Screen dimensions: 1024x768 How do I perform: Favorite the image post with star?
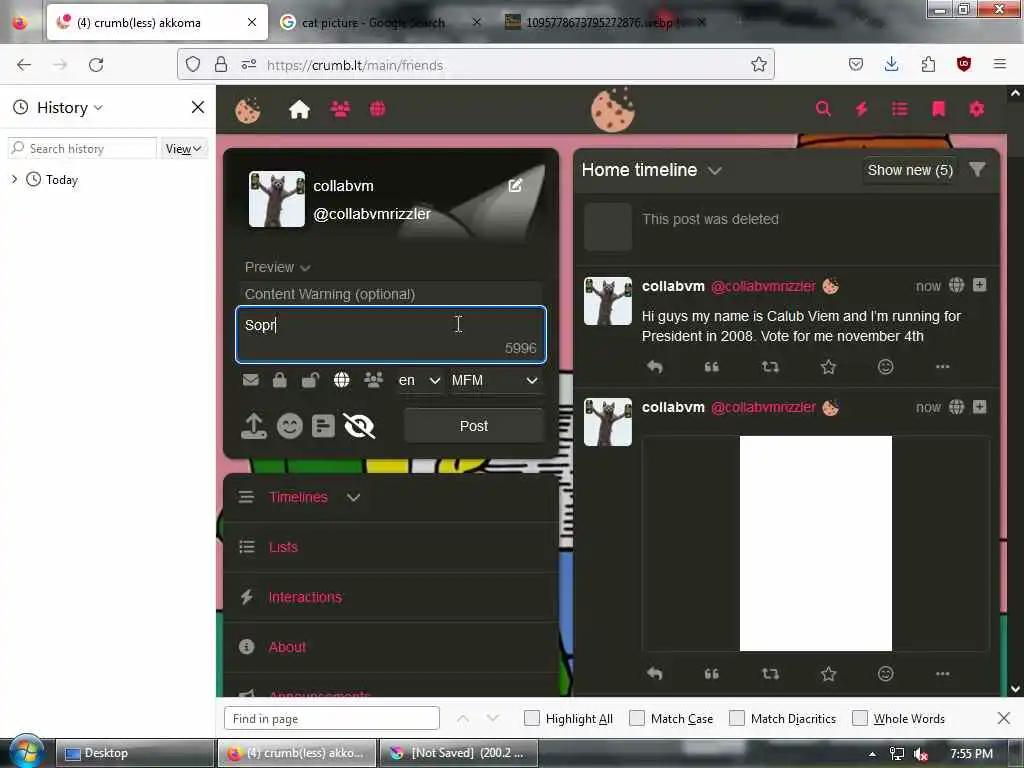point(828,674)
